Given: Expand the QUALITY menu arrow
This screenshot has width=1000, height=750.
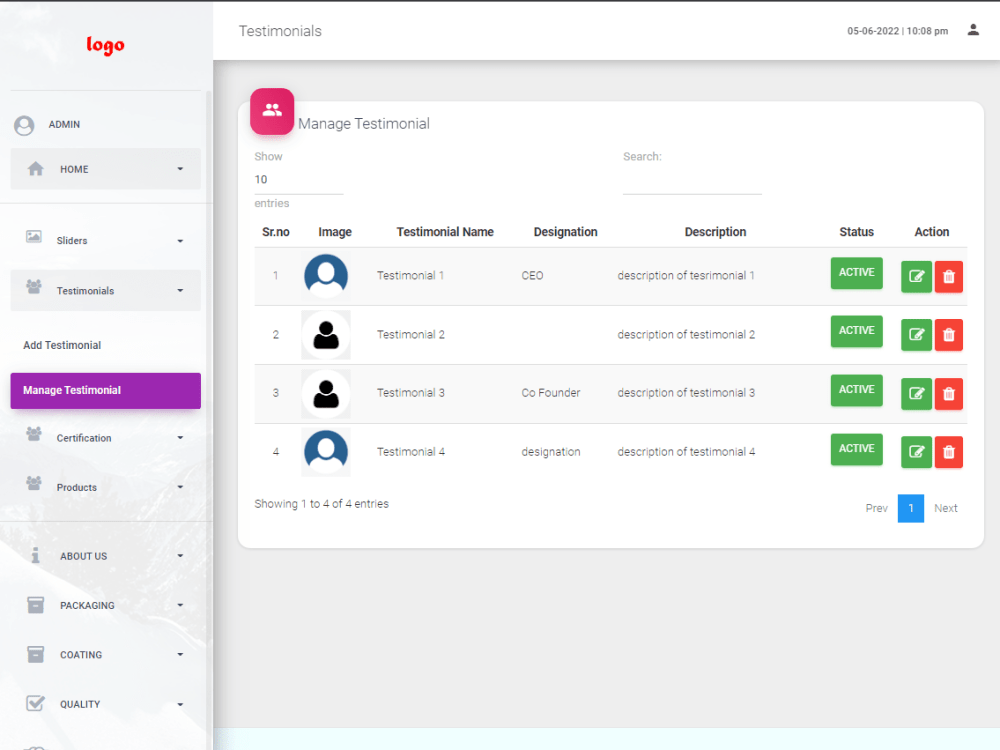Looking at the screenshot, I should tap(180, 705).
